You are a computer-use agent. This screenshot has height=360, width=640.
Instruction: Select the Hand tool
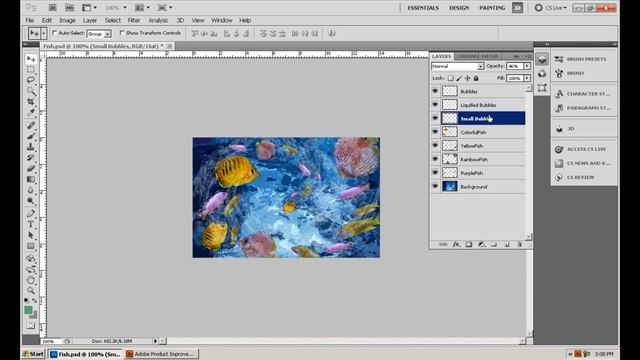31,280
